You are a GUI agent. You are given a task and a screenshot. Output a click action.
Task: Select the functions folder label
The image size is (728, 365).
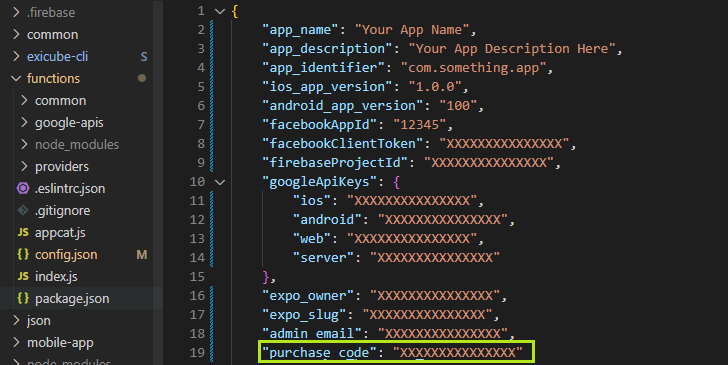[53, 78]
